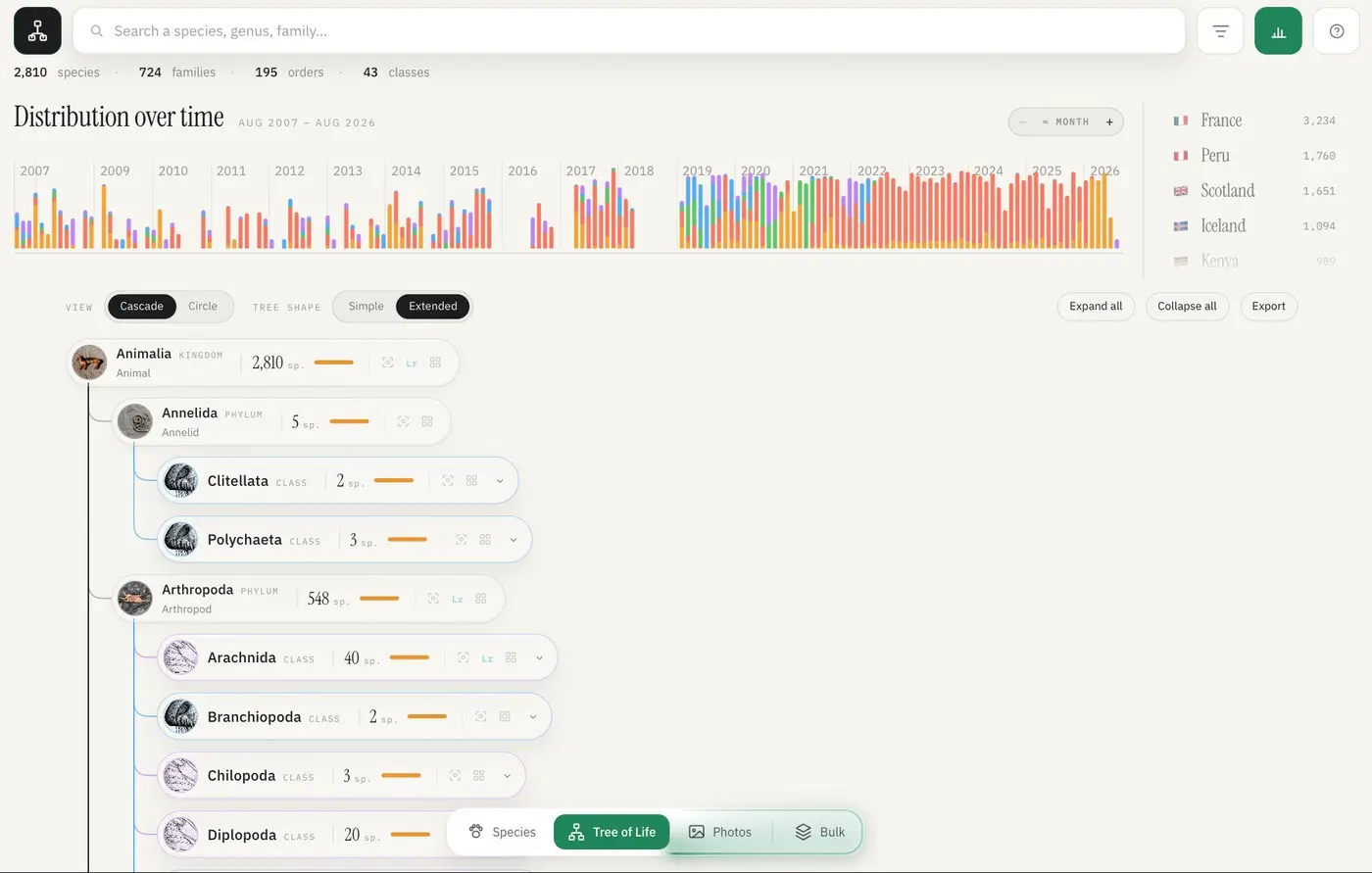Toggle the green distribution chart button
Screen dimensions: 1372x873
point(1278,31)
